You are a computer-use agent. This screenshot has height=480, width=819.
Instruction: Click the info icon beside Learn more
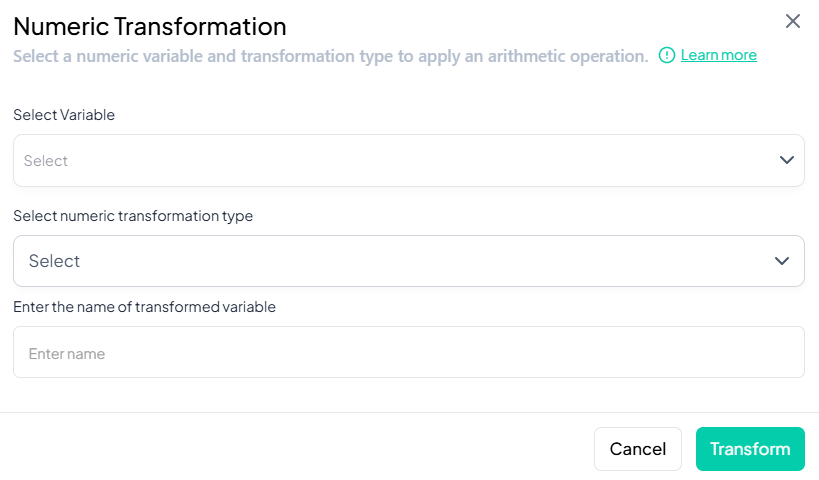click(x=667, y=55)
